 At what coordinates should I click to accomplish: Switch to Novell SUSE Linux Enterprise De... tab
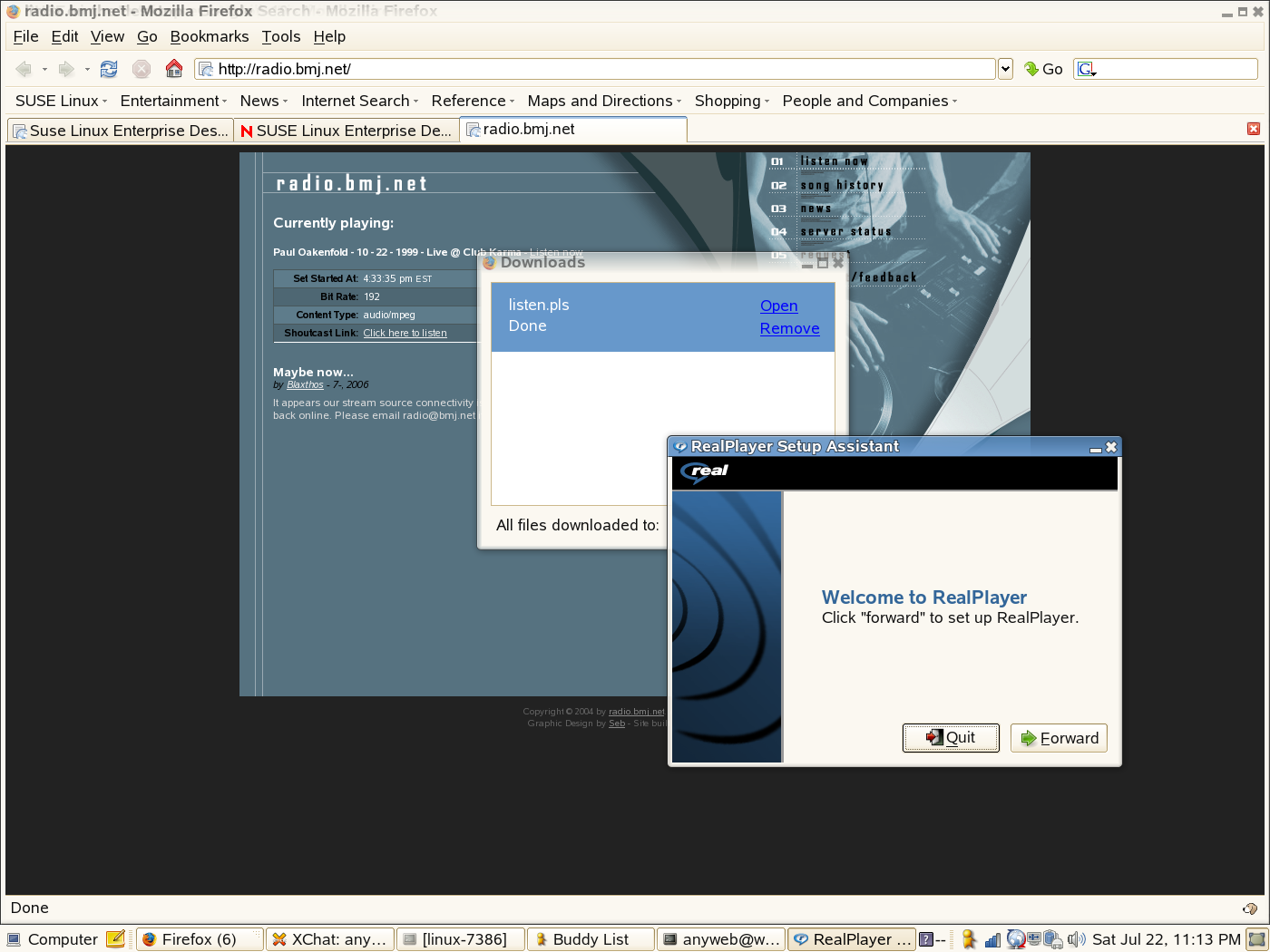[x=347, y=131]
